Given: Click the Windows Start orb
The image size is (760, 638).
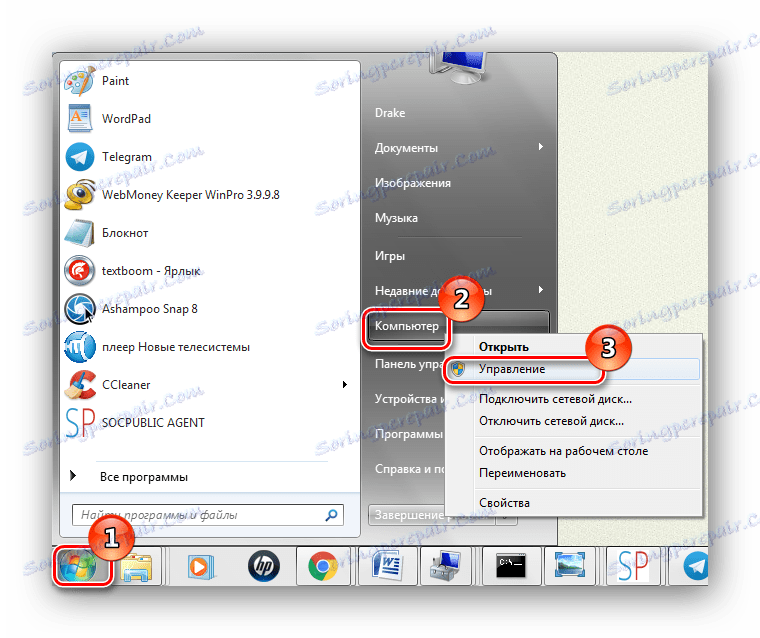Looking at the screenshot, I should (x=77, y=565).
